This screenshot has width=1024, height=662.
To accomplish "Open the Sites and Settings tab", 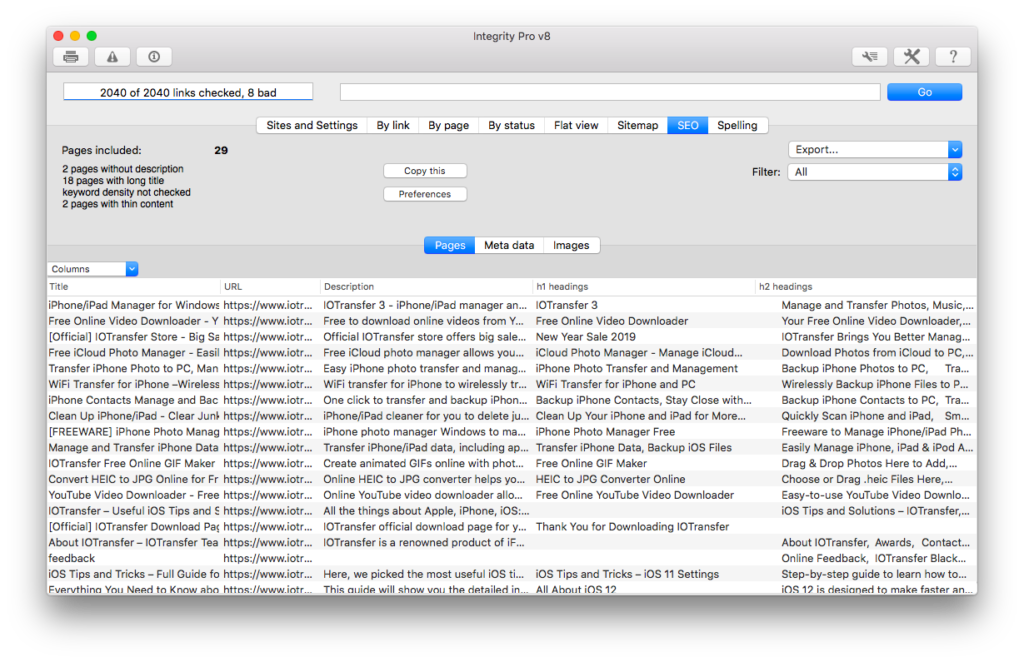I will (311, 126).
